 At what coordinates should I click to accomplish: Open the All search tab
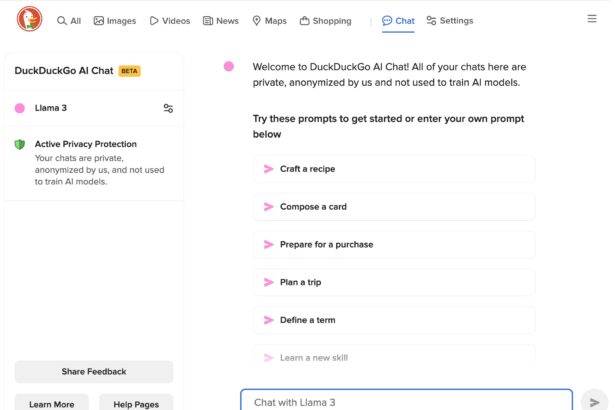coord(69,21)
